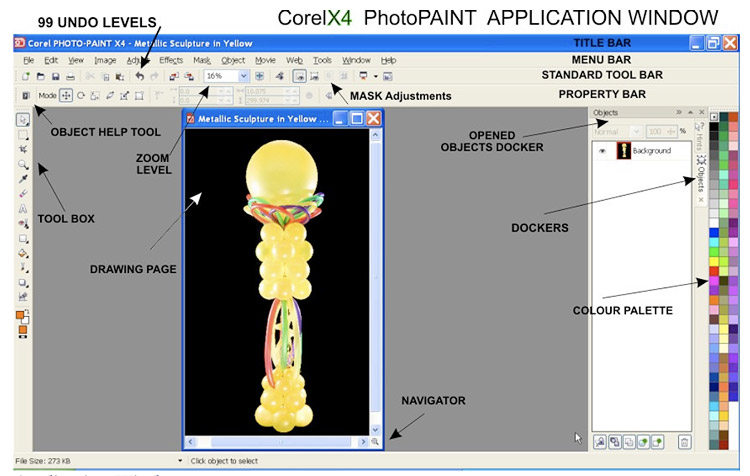This screenshot has height=476, width=750.
Task: Open the zoom level dropdown showing 16%
Action: (244, 76)
